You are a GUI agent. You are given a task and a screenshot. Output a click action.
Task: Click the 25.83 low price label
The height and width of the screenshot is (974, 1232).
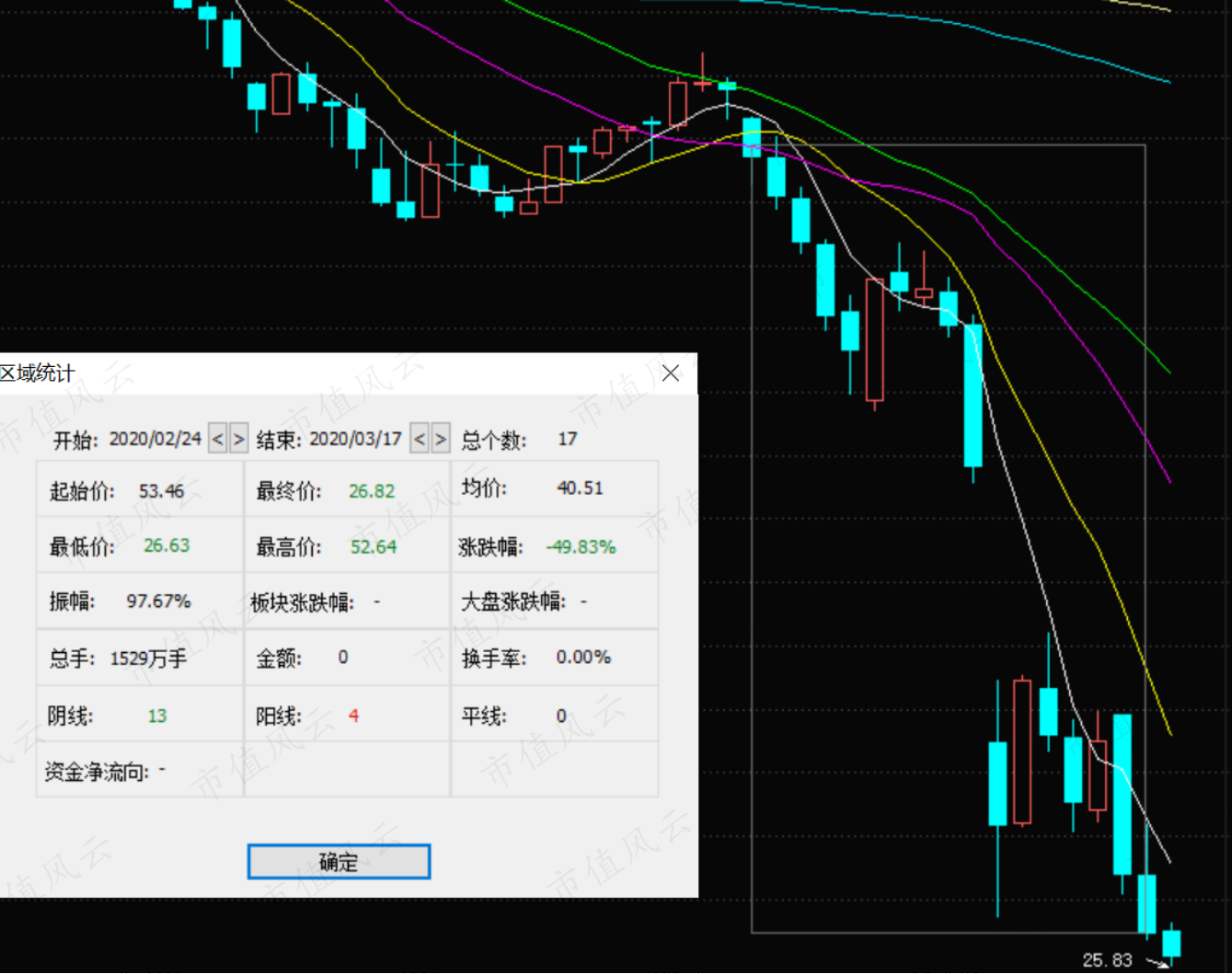[x=1107, y=960]
